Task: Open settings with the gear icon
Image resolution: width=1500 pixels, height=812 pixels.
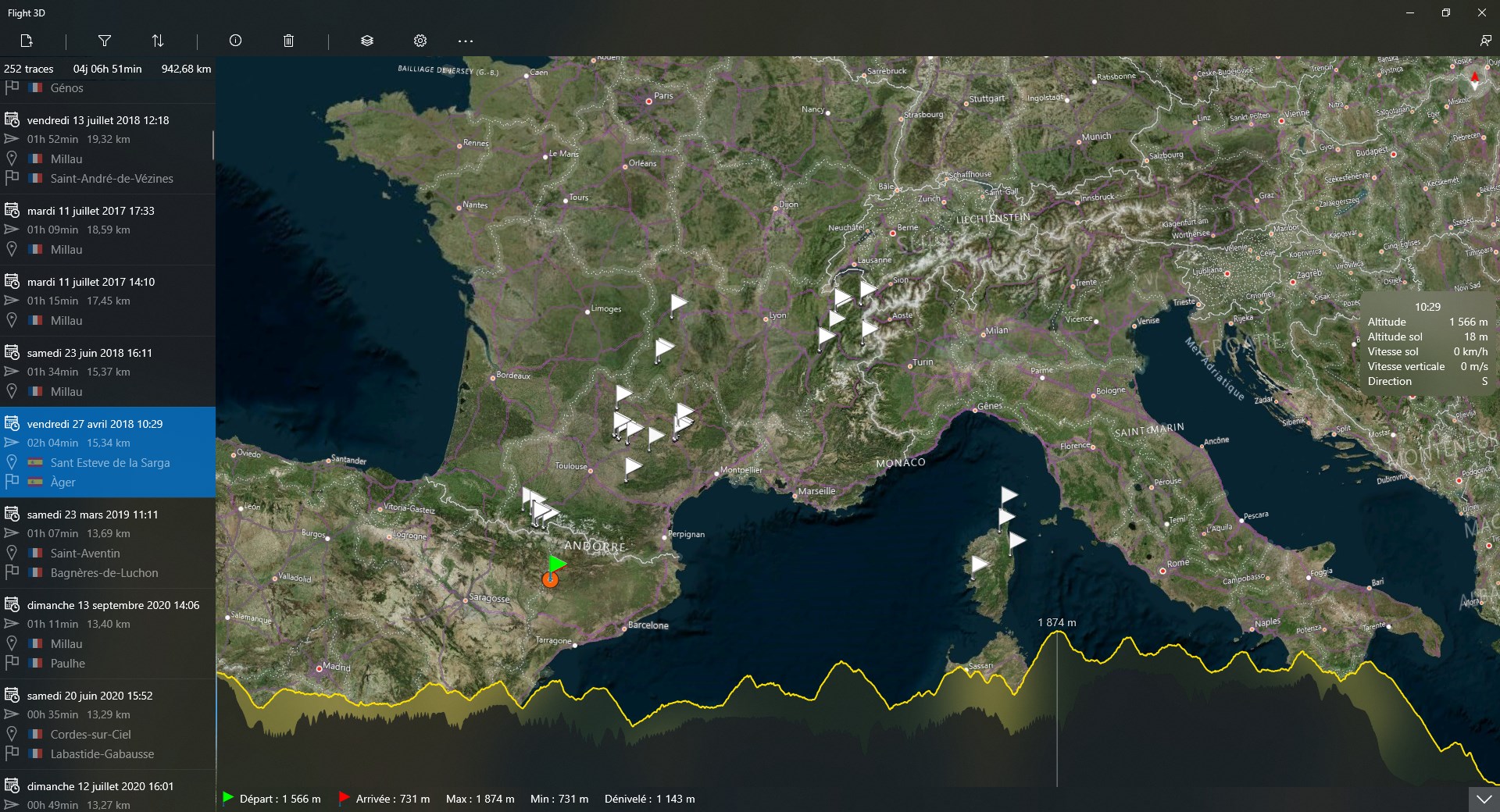Action: tap(420, 41)
